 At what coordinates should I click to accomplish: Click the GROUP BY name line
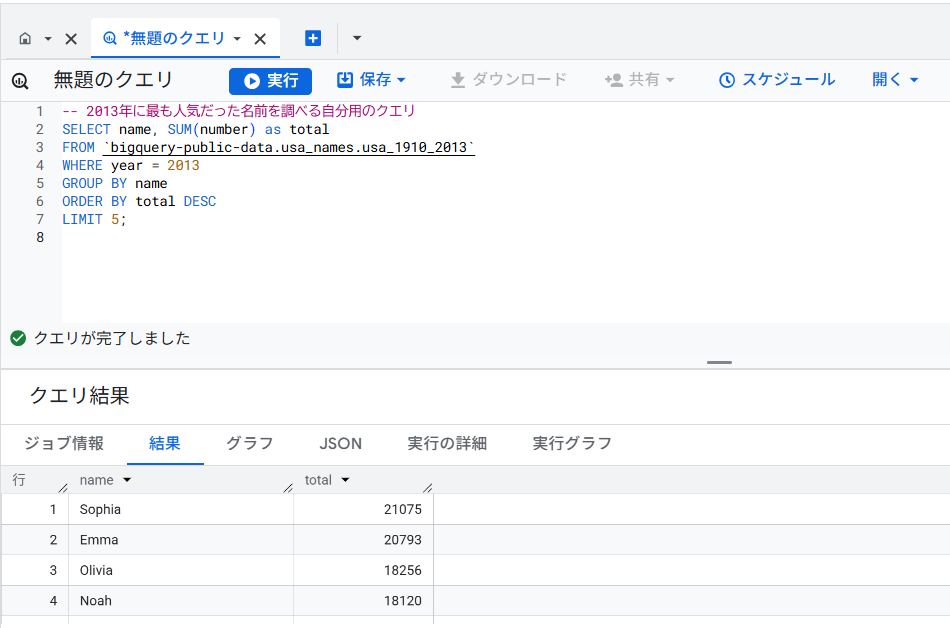tap(115, 183)
